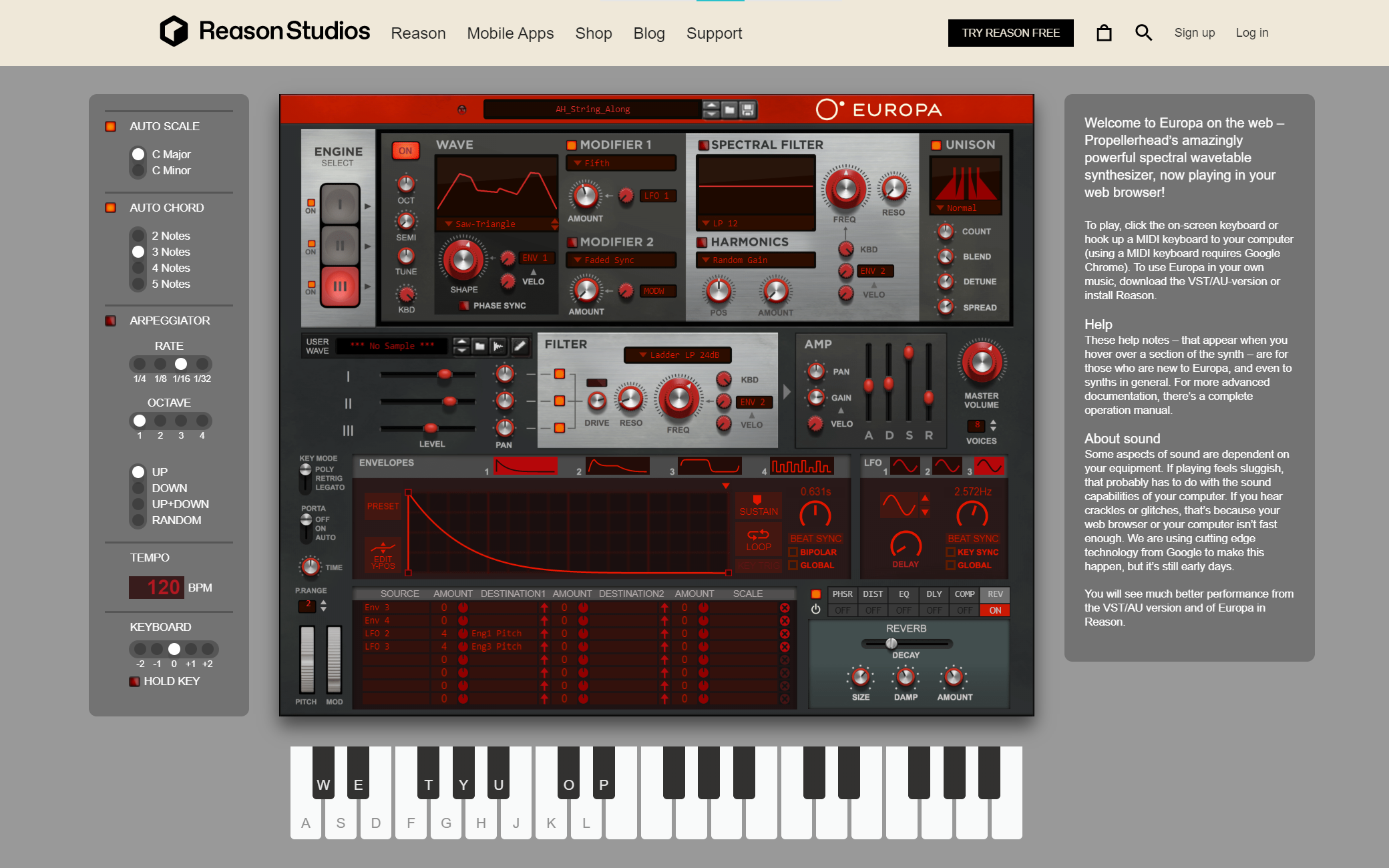The image size is (1389, 868).
Task: Open the patch browser folder icon
Action: coord(729,110)
